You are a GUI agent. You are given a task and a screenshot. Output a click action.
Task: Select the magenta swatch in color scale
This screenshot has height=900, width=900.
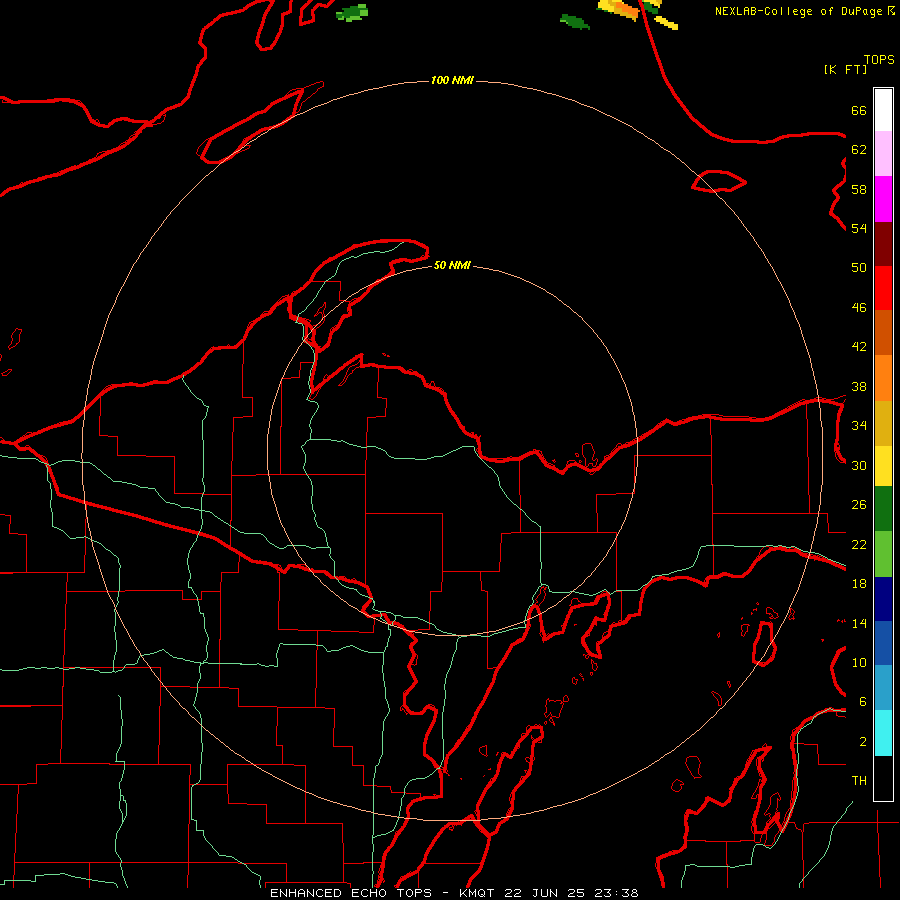(883, 199)
